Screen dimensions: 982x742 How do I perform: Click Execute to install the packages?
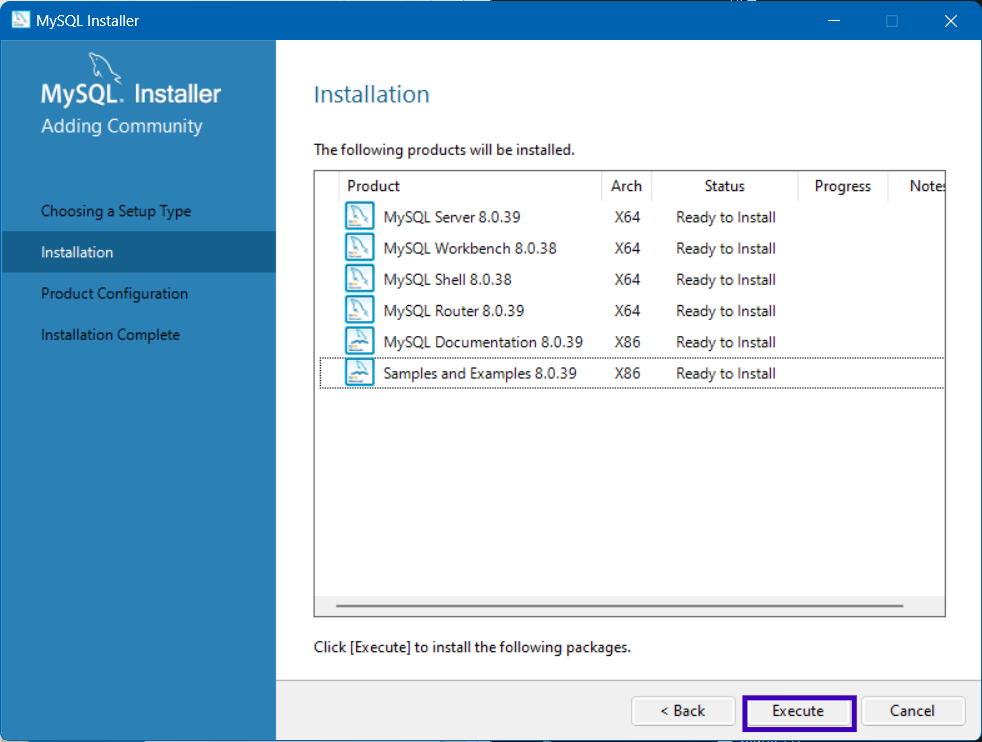coord(799,711)
